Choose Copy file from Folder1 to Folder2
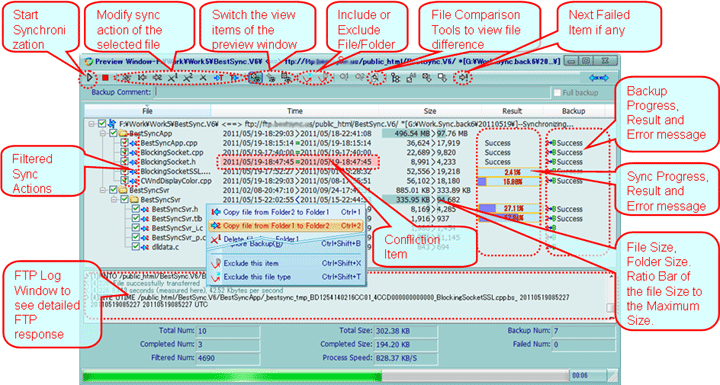 [x=286, y=226]
